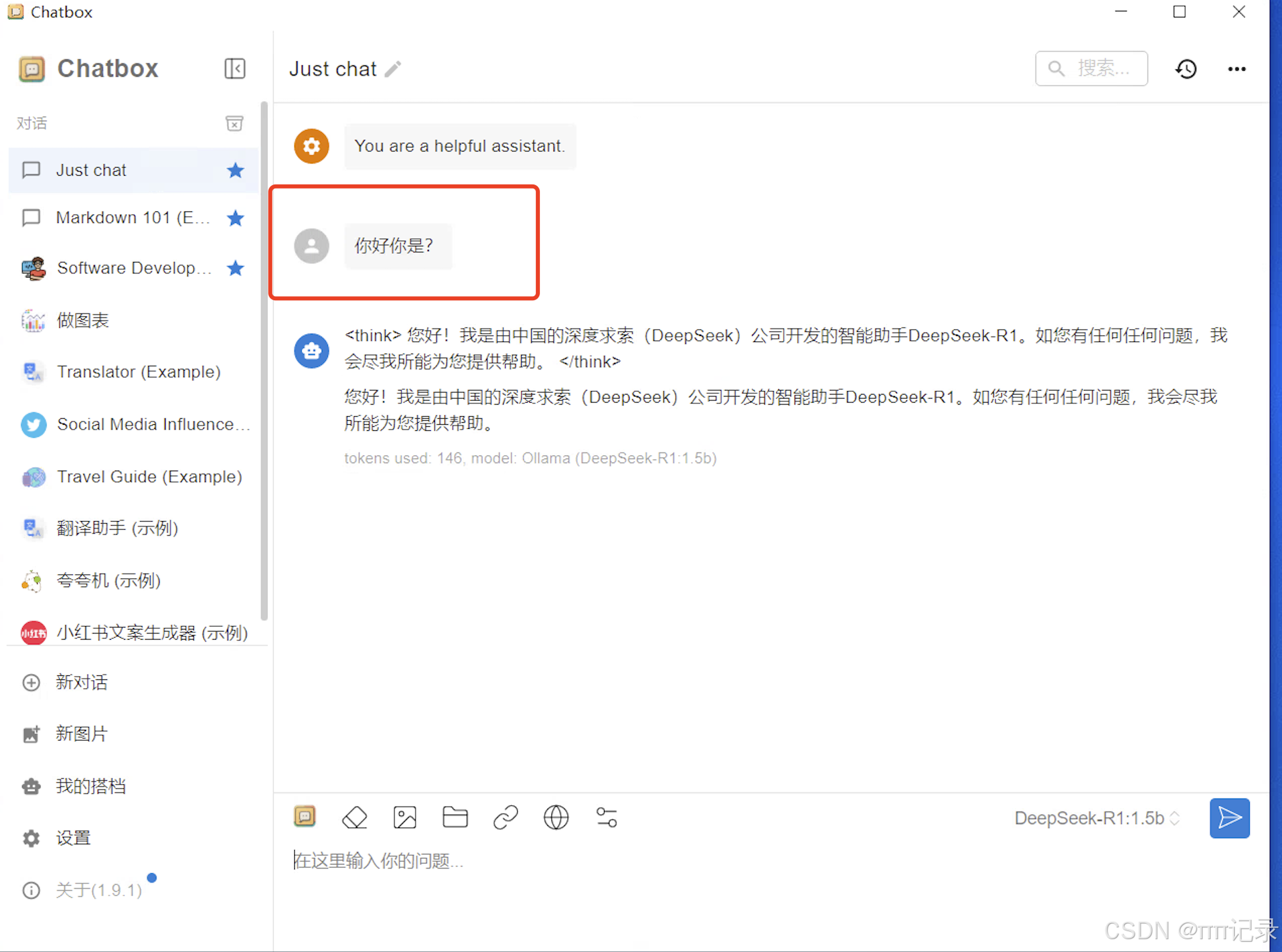This screenshot has height=952, width=1282.
Task: Click the user avatar beside 你好你是?
Action: tap(311, 246)
